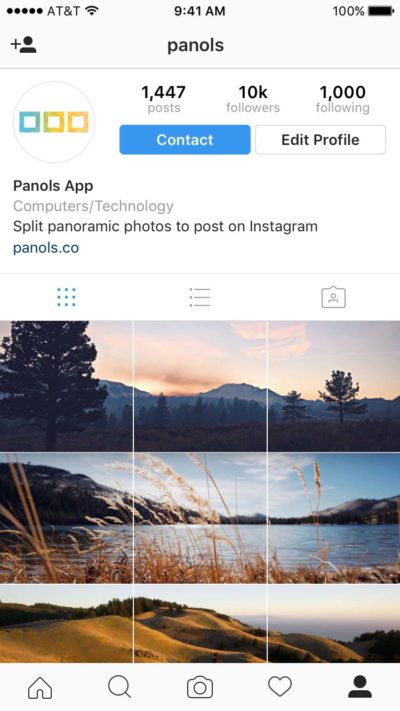
Task: Tap the add people icon
Action: click(23, 45)
